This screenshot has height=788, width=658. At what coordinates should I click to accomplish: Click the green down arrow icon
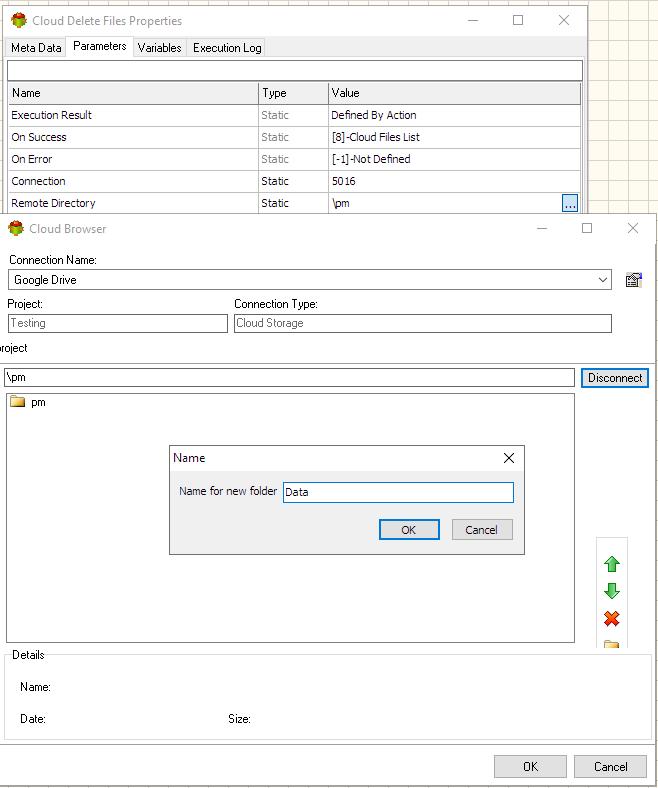pyautogui.click(x=611, y=591)
